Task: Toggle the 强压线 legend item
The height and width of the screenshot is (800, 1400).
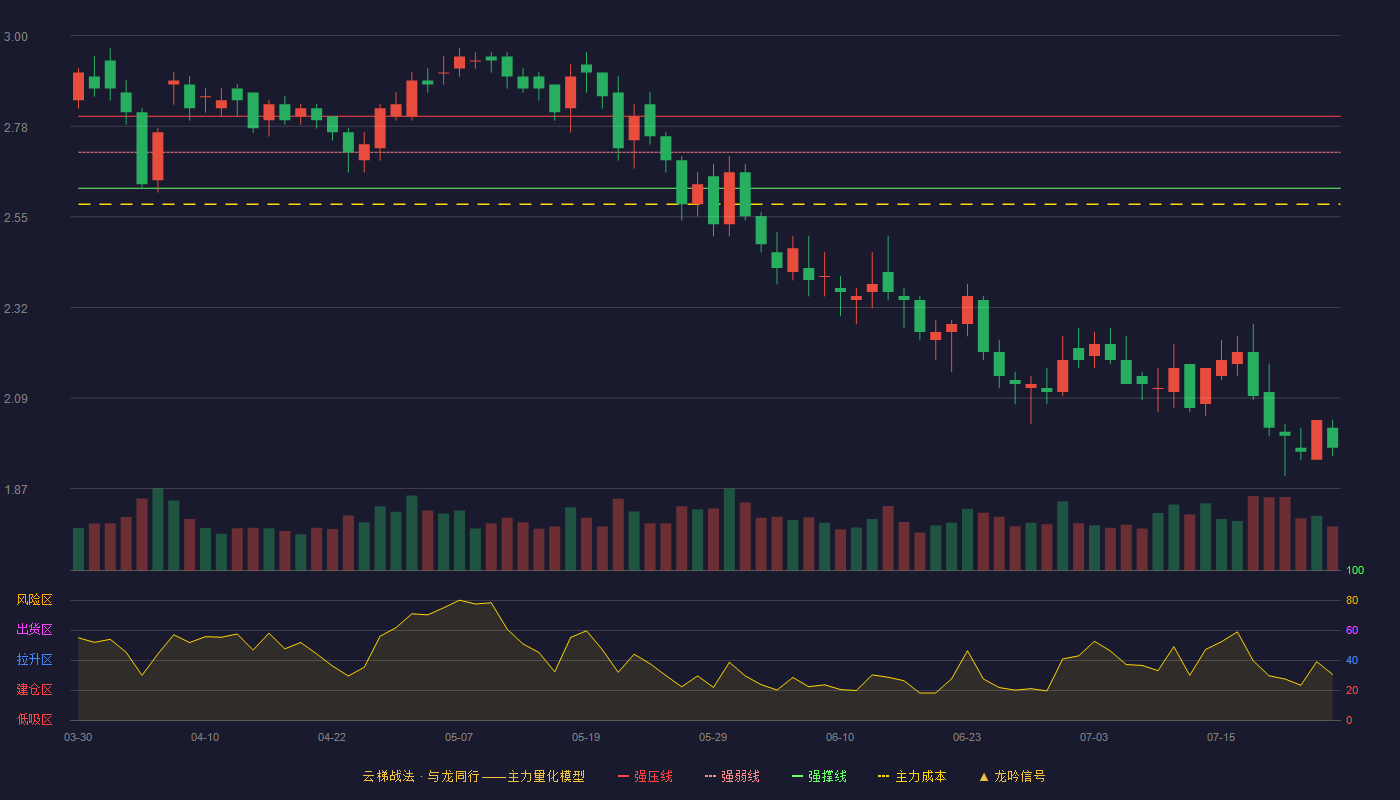Action: [x=645, y=776]
